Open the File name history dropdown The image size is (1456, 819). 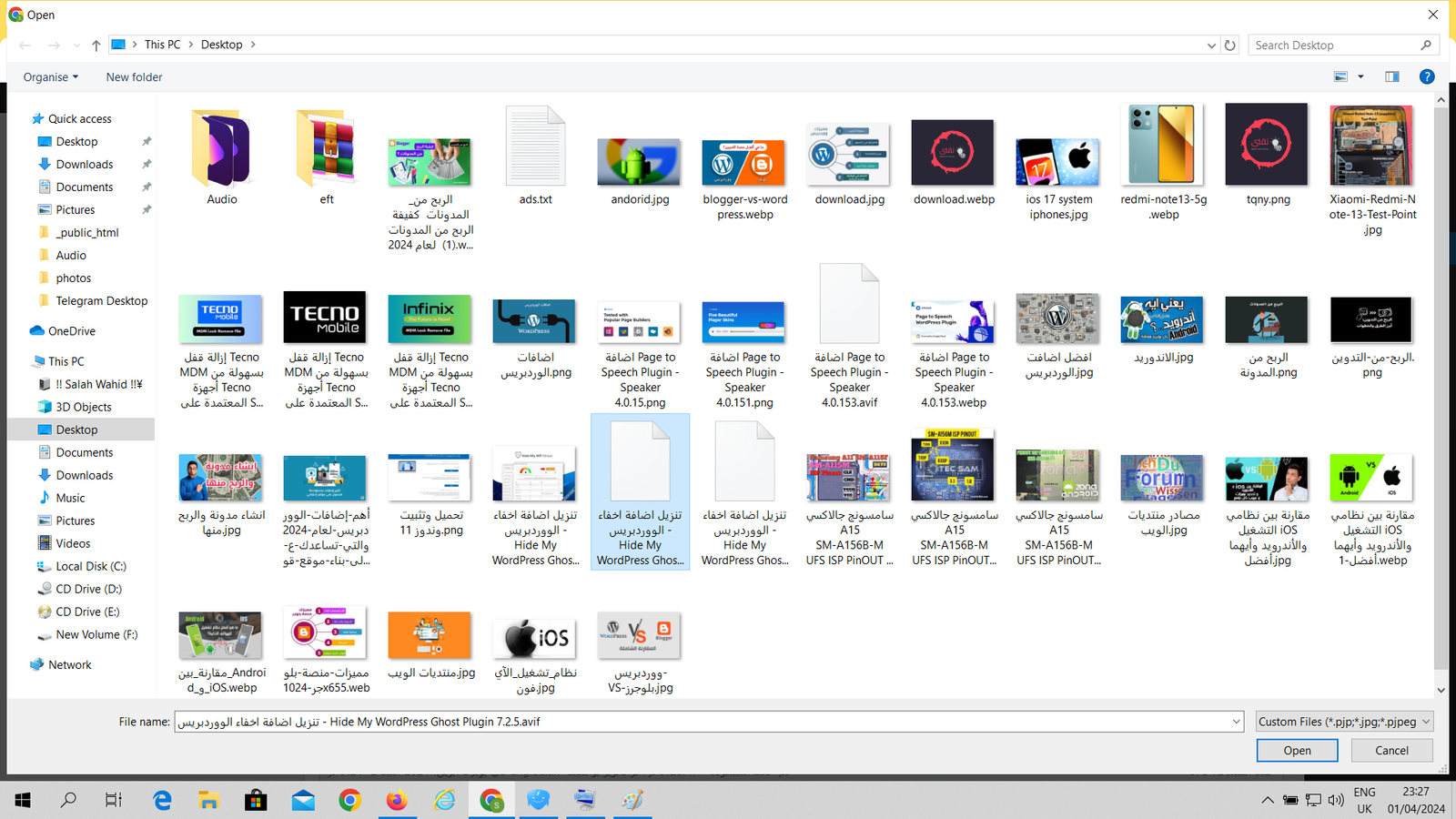[1236, 722]
